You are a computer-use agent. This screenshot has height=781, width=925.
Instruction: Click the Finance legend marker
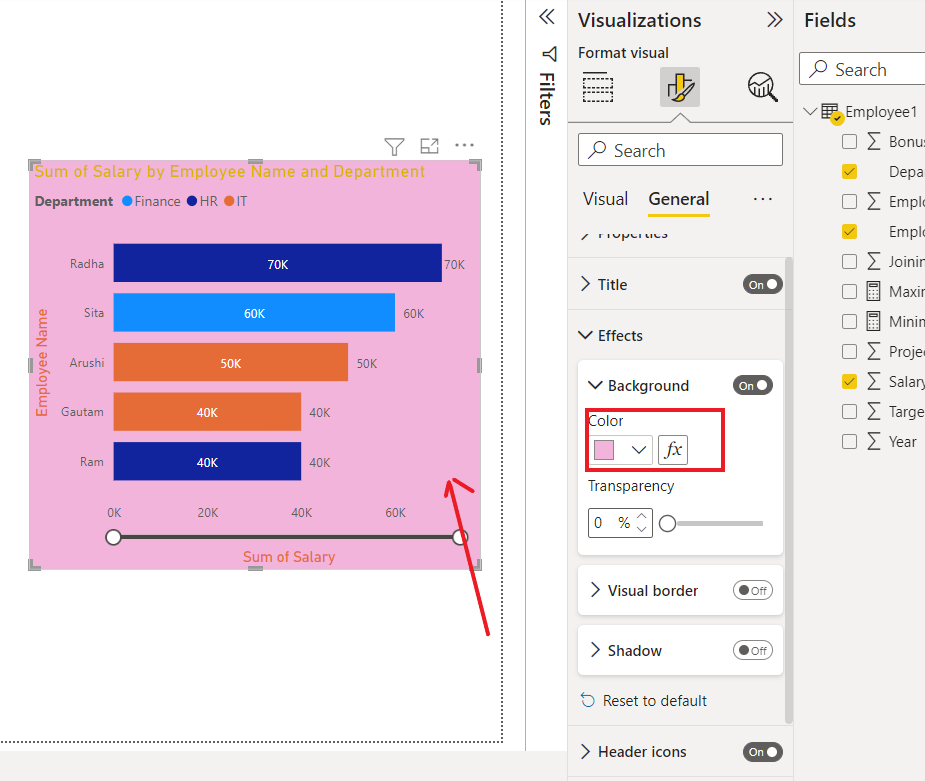coord(127,201)
